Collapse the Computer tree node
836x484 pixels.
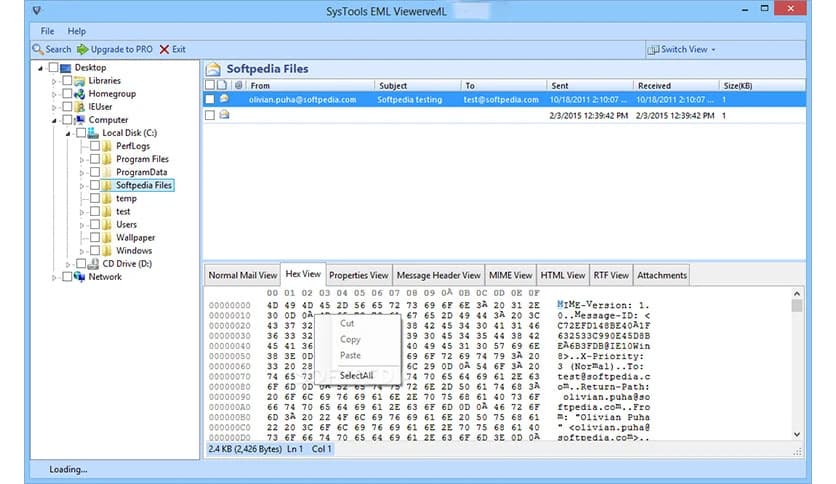pos(54,121)
